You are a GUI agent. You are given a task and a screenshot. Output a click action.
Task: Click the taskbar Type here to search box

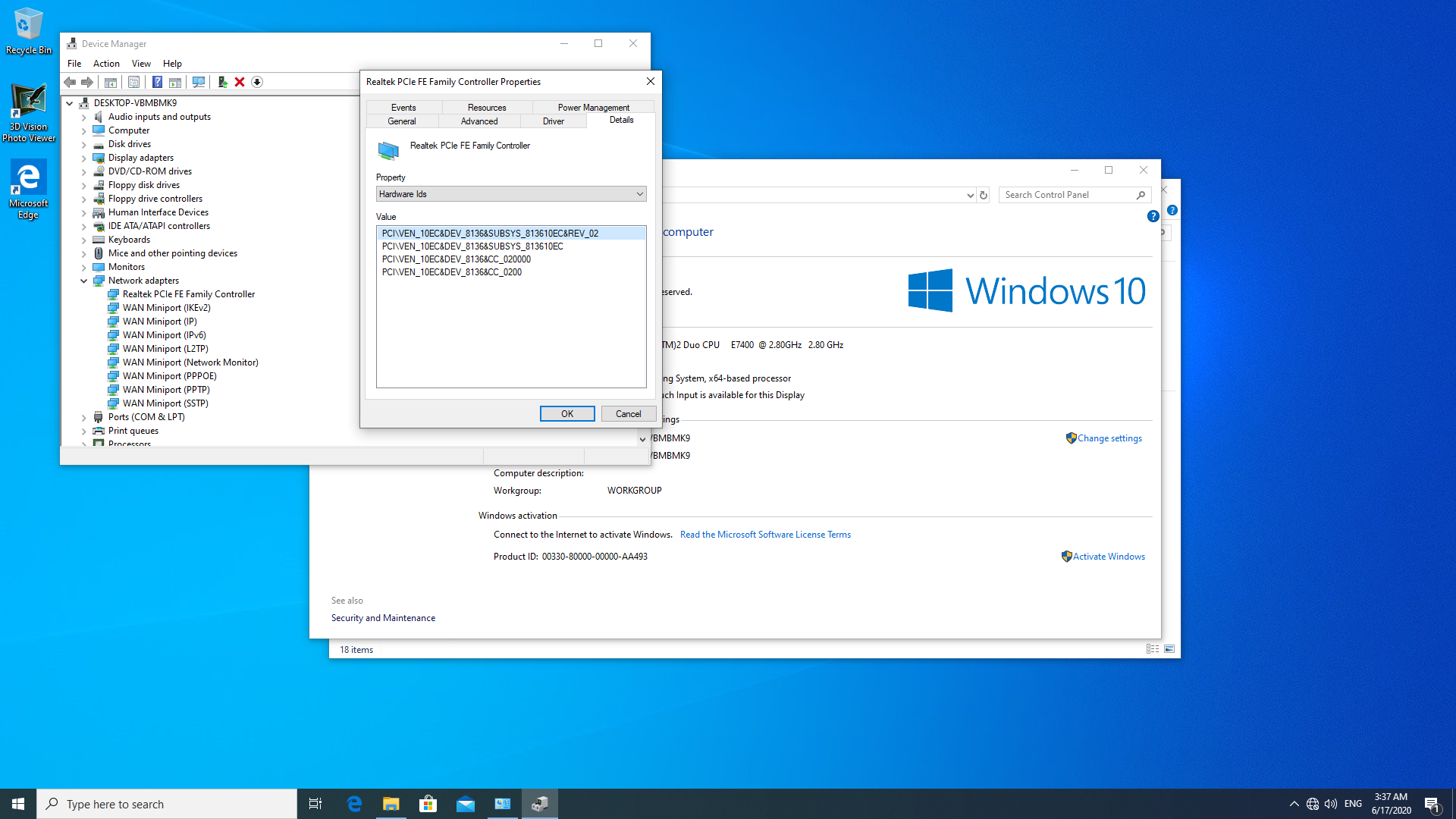[x=167, y=804]
